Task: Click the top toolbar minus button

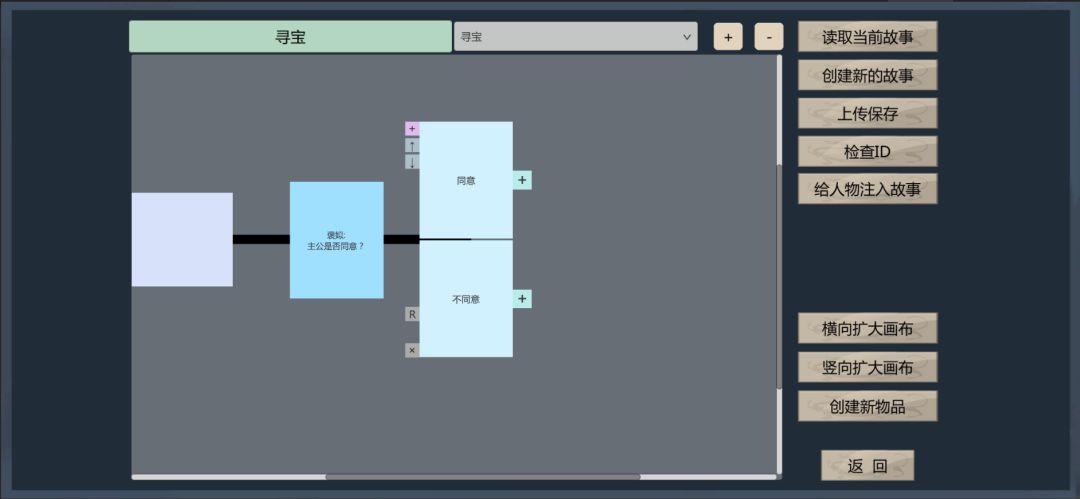Action: 769,37
